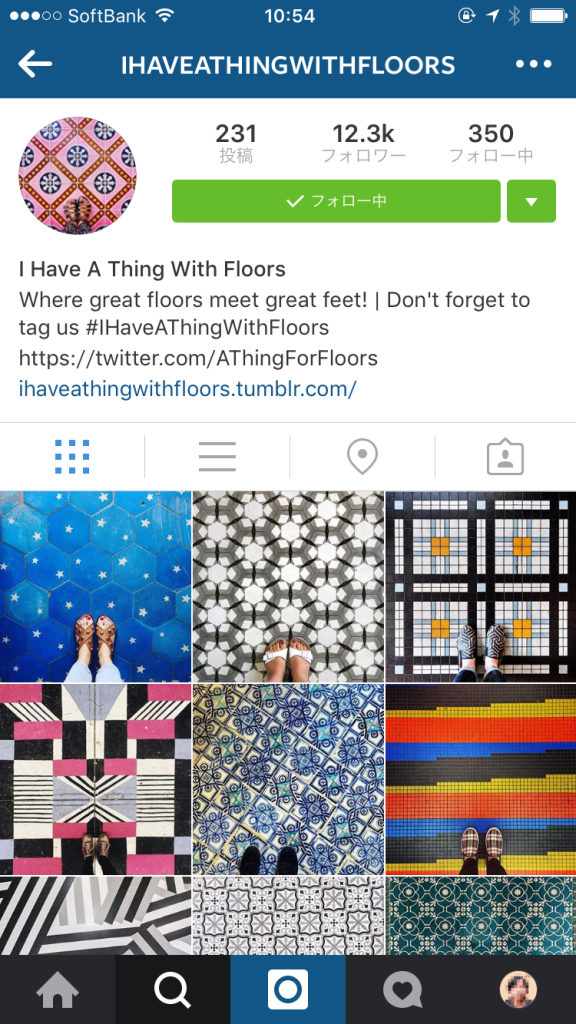576x1024 pixels.
Task: View the 350 フォロー中 following list
Action: pos(491,143)
